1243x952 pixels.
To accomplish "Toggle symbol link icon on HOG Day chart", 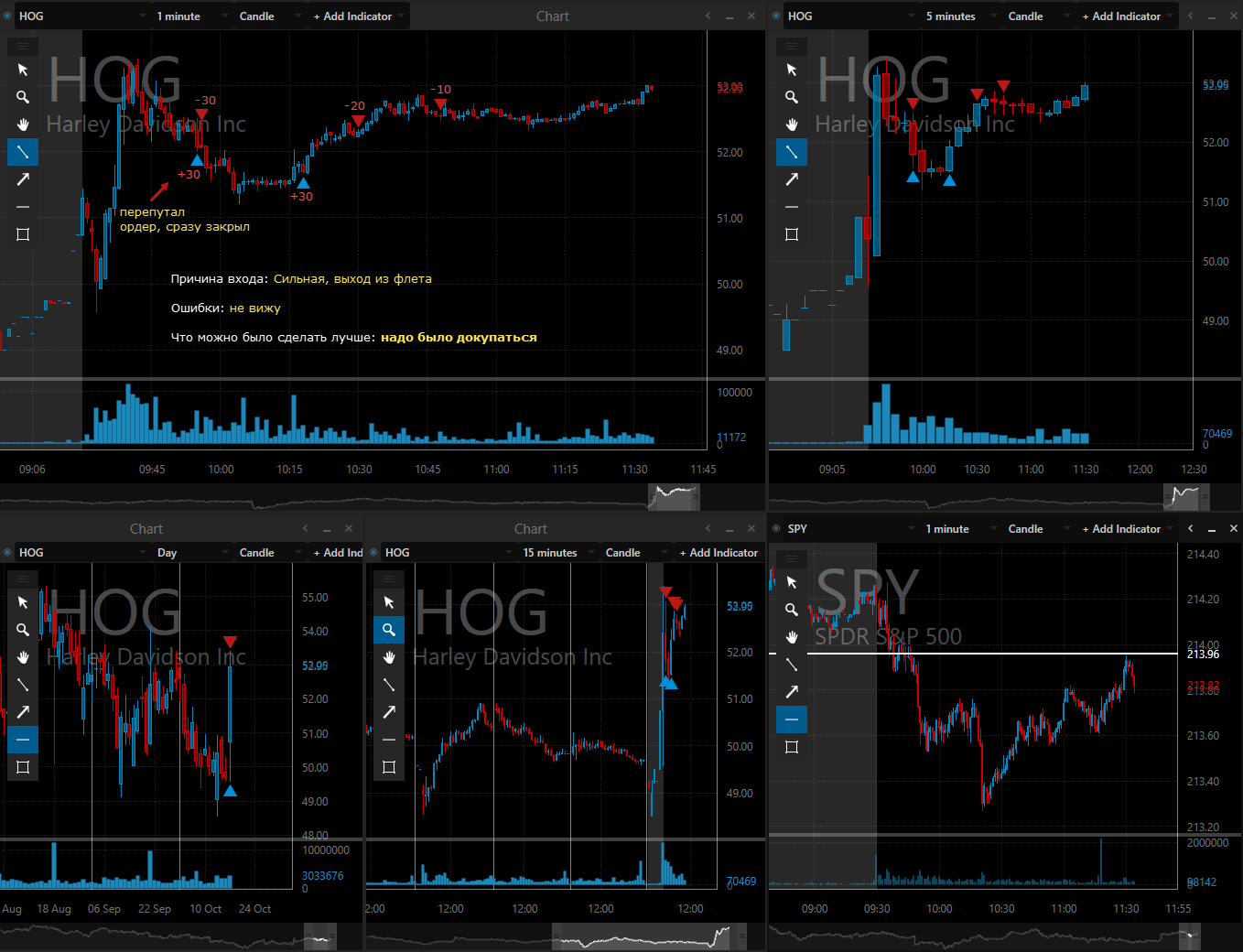I will (x=8, y=552).
